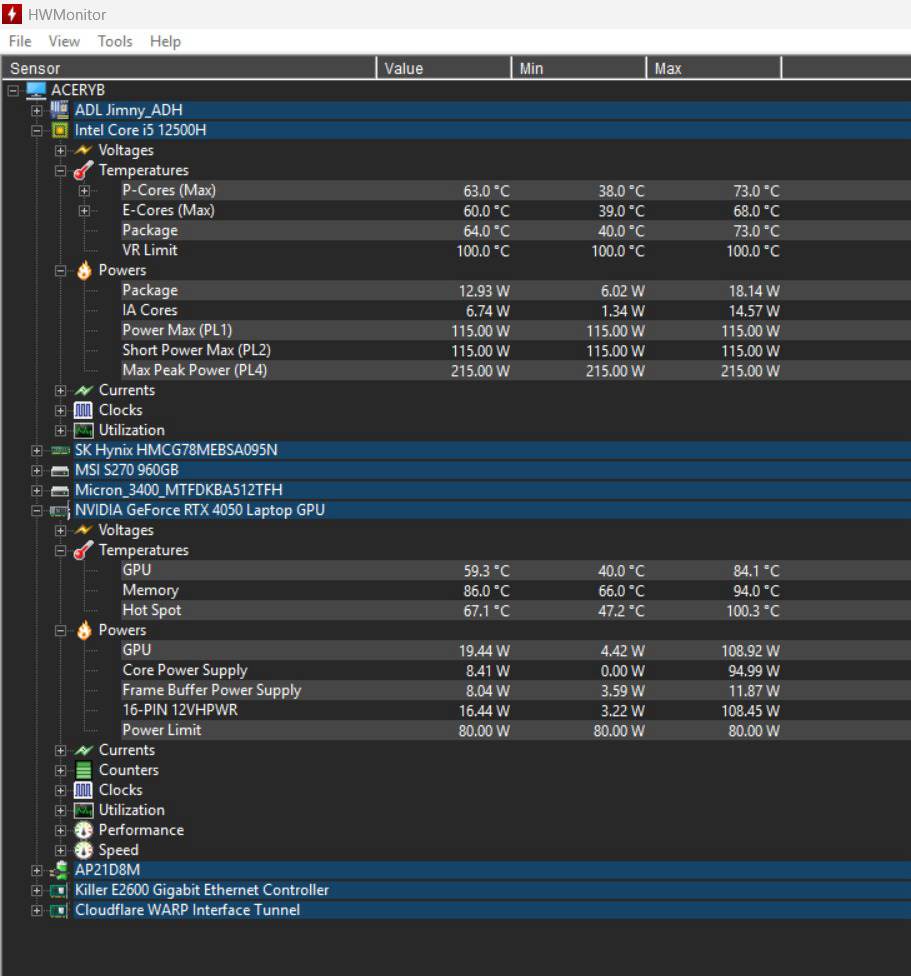This screenshot has height=976, width=911.
Task: Click the Min column header
Action: [x=579, y=68]
